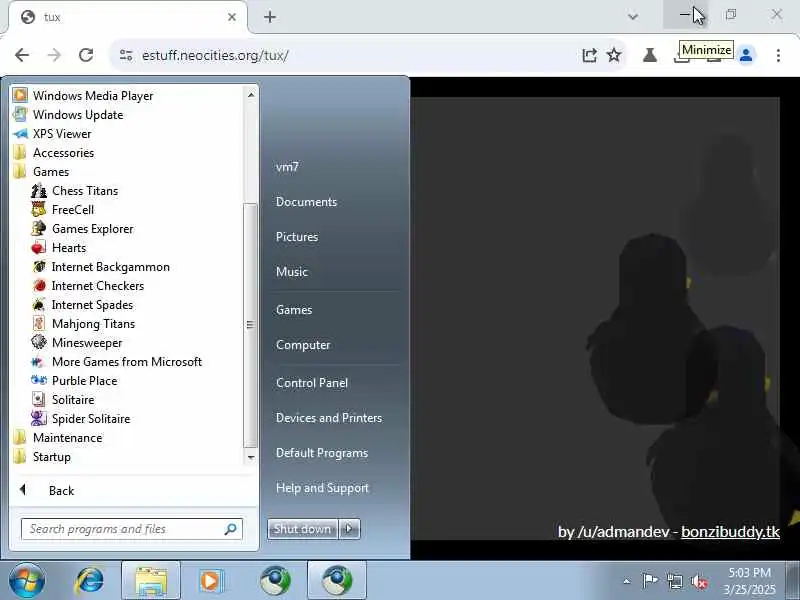Screen dimensions: 800x600
Task: Start FreeCell icon
Action: point(39,210)
